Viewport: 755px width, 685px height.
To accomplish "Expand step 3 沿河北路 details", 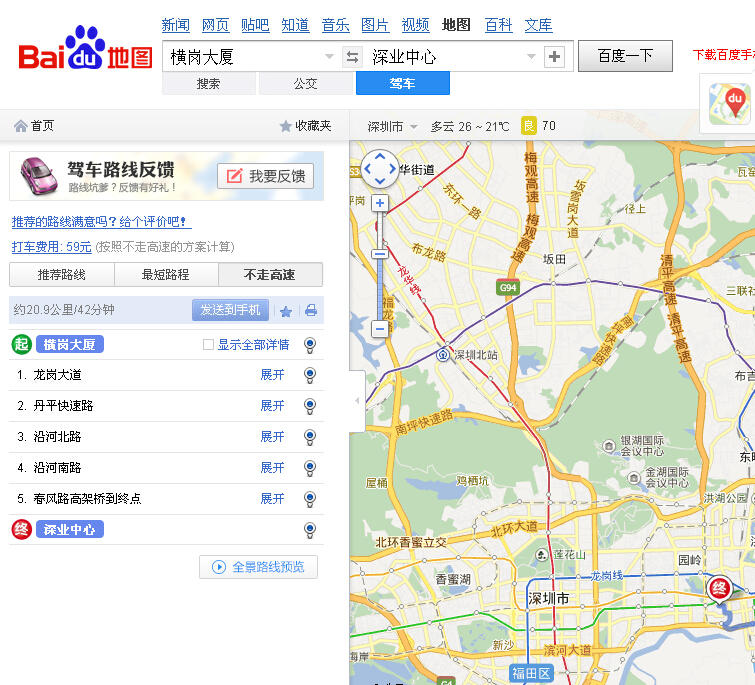I will point(273,437).
